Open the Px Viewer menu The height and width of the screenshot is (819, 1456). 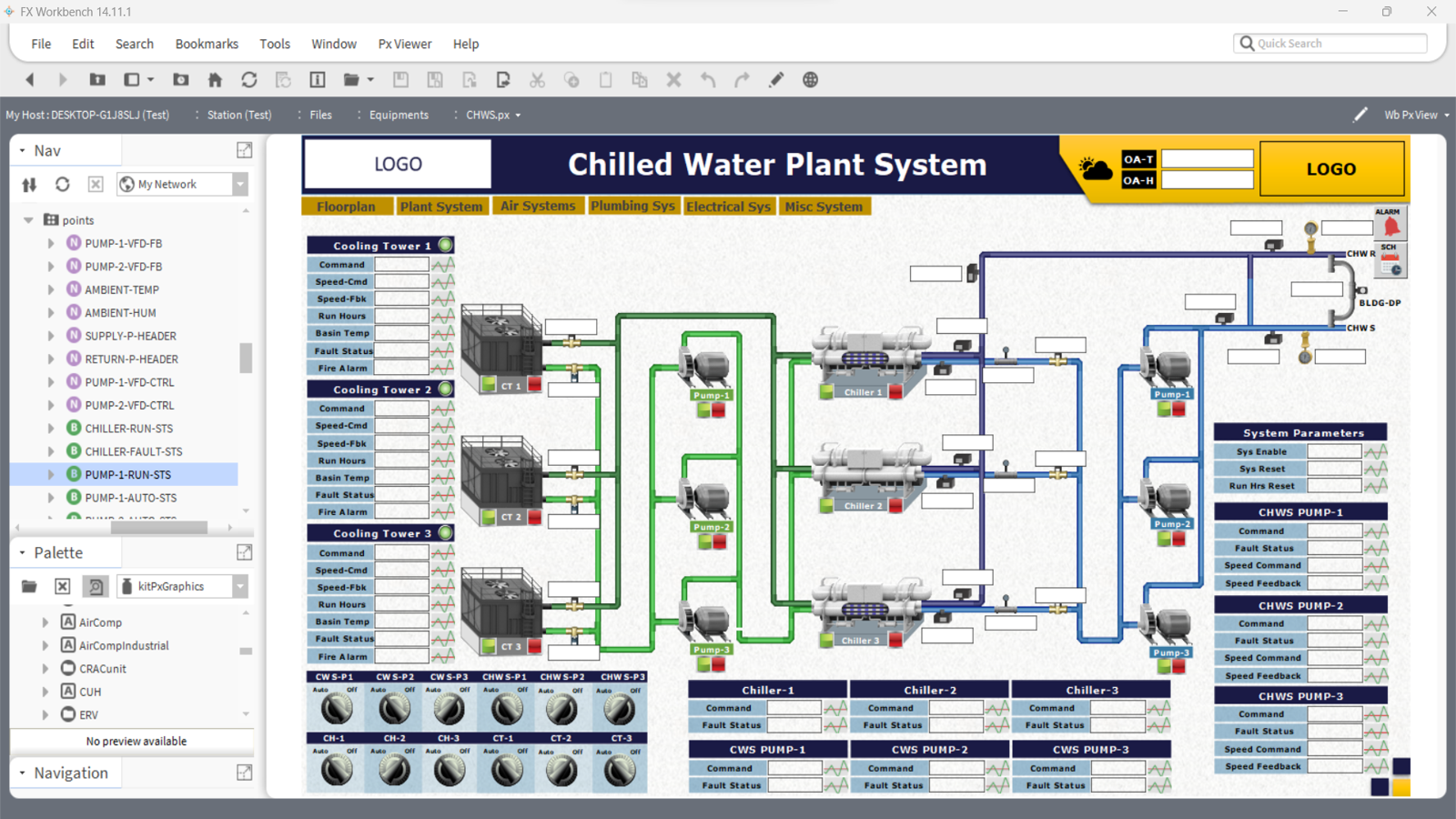pyautogui.click(x=405, y=44)
